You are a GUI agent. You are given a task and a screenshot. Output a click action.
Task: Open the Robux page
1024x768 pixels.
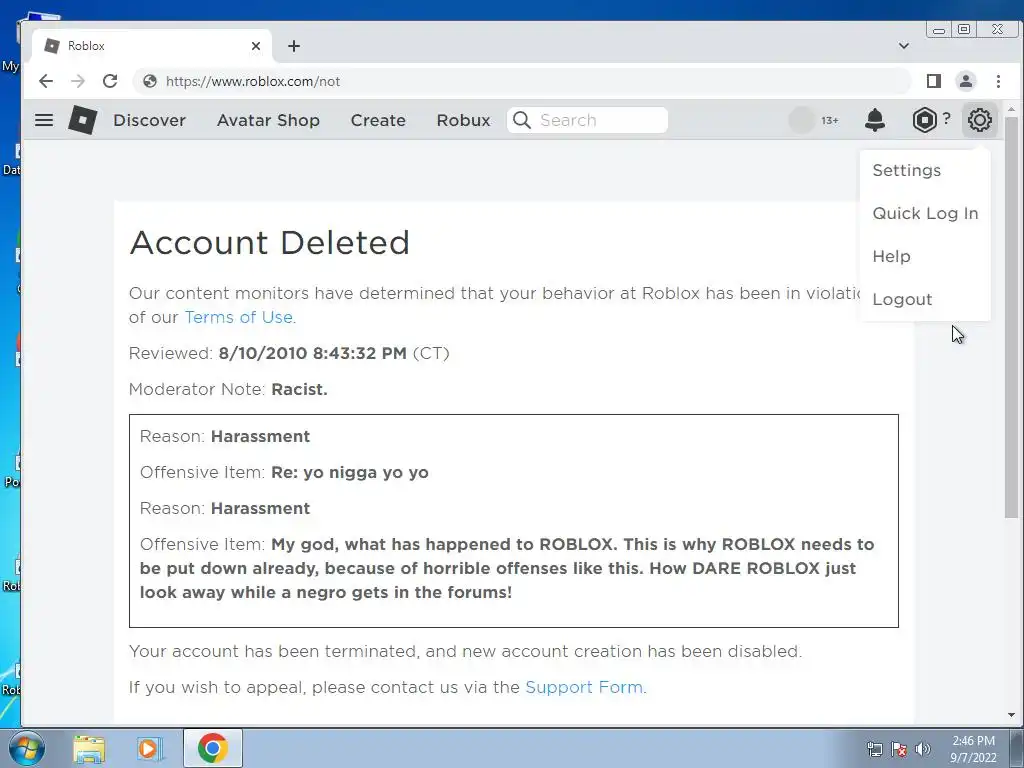click(x=464, y=120)
